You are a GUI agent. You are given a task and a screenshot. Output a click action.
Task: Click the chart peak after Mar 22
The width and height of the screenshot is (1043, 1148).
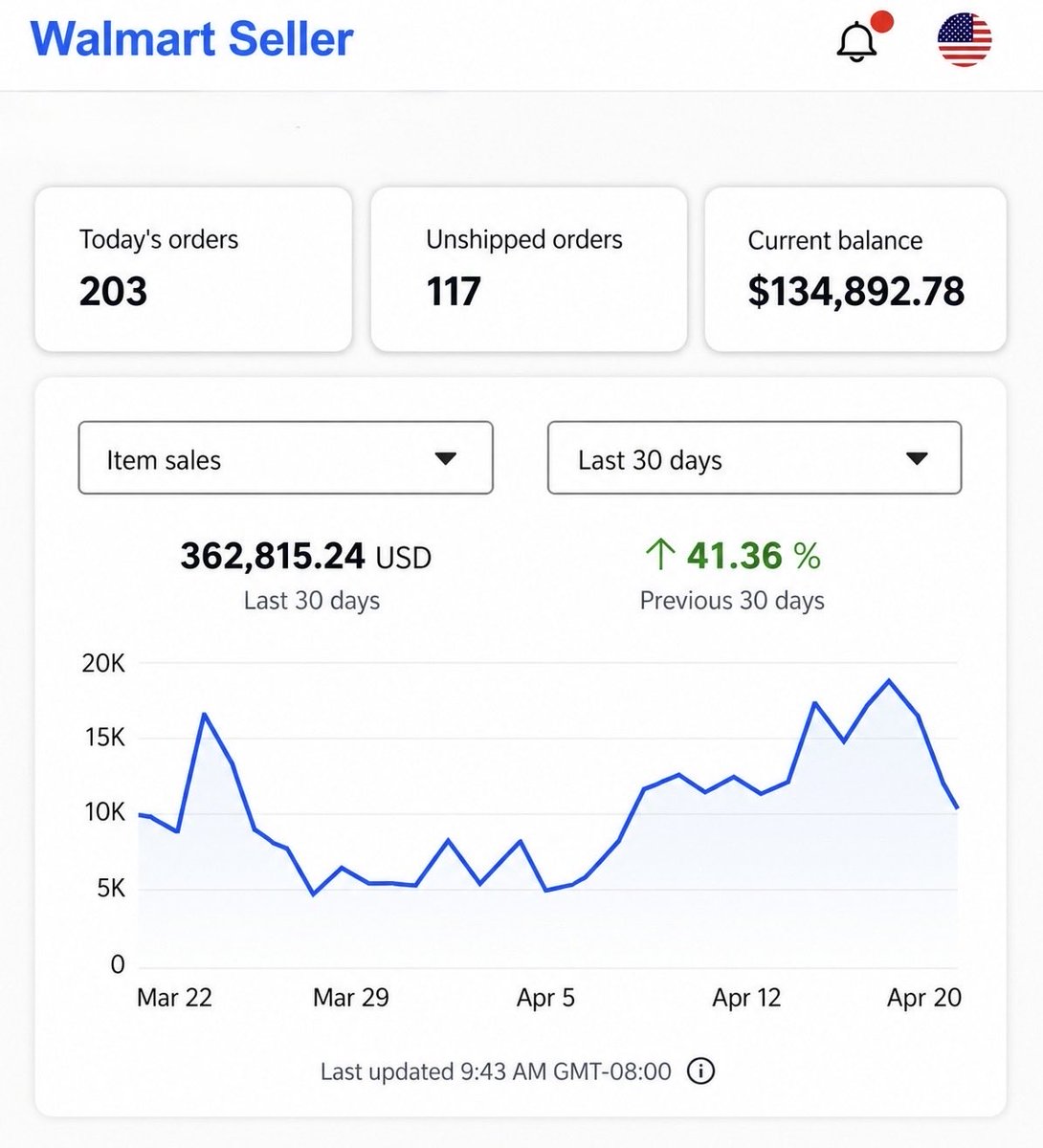[204, 714]
